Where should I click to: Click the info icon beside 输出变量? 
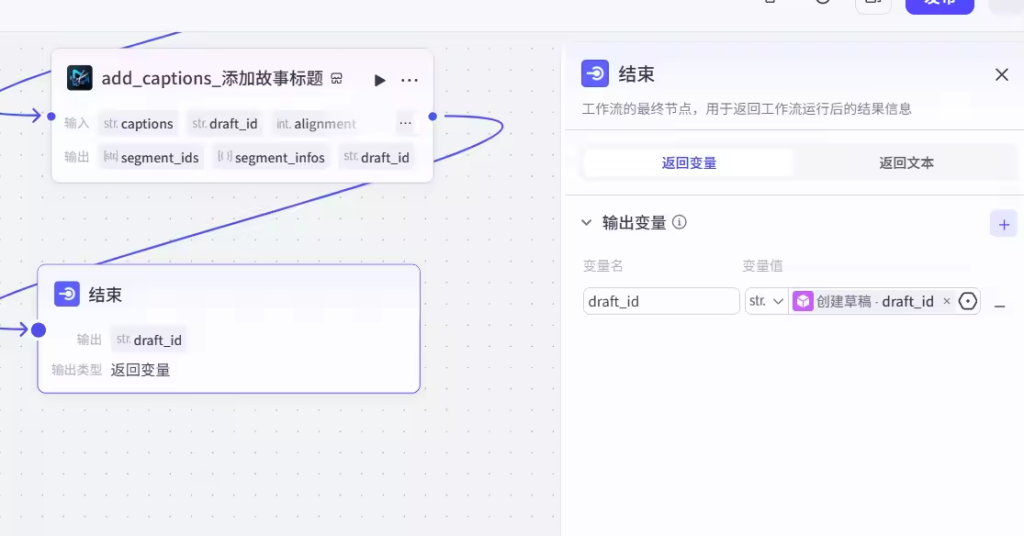click(x=680, y=223)
